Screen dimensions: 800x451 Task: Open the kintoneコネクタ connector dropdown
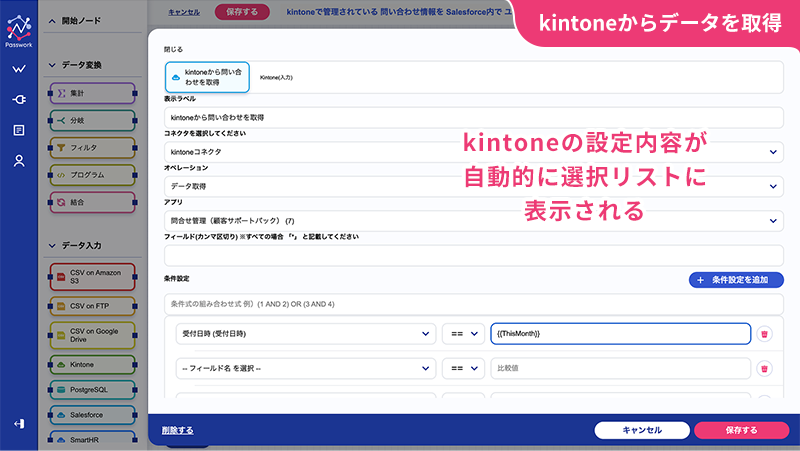[x=473, y=152]
